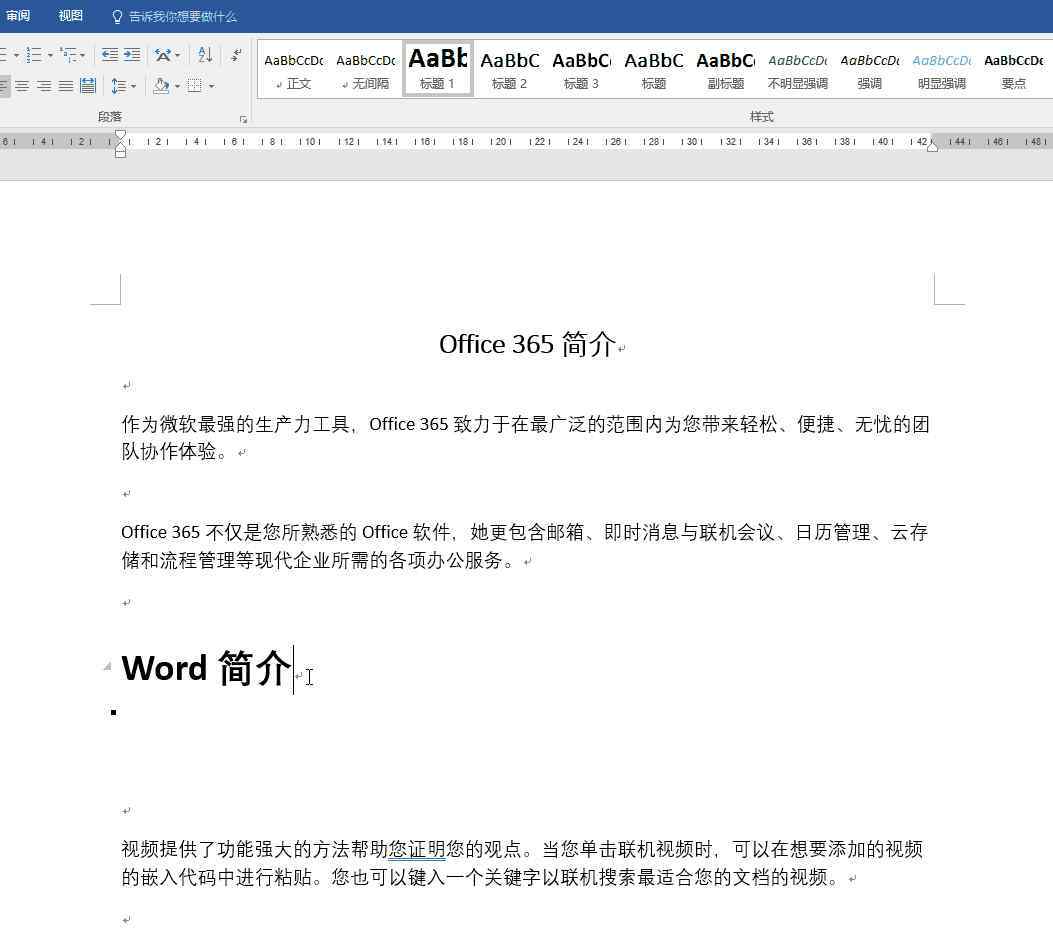Click the numbered list icon

tap(34, 55)
